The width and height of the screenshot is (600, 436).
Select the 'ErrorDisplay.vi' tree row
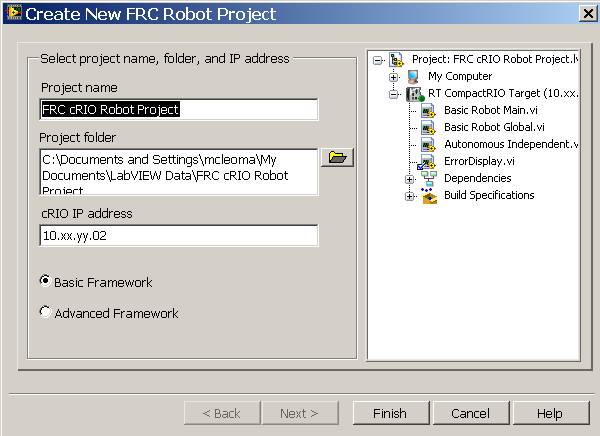pos(479,161)
